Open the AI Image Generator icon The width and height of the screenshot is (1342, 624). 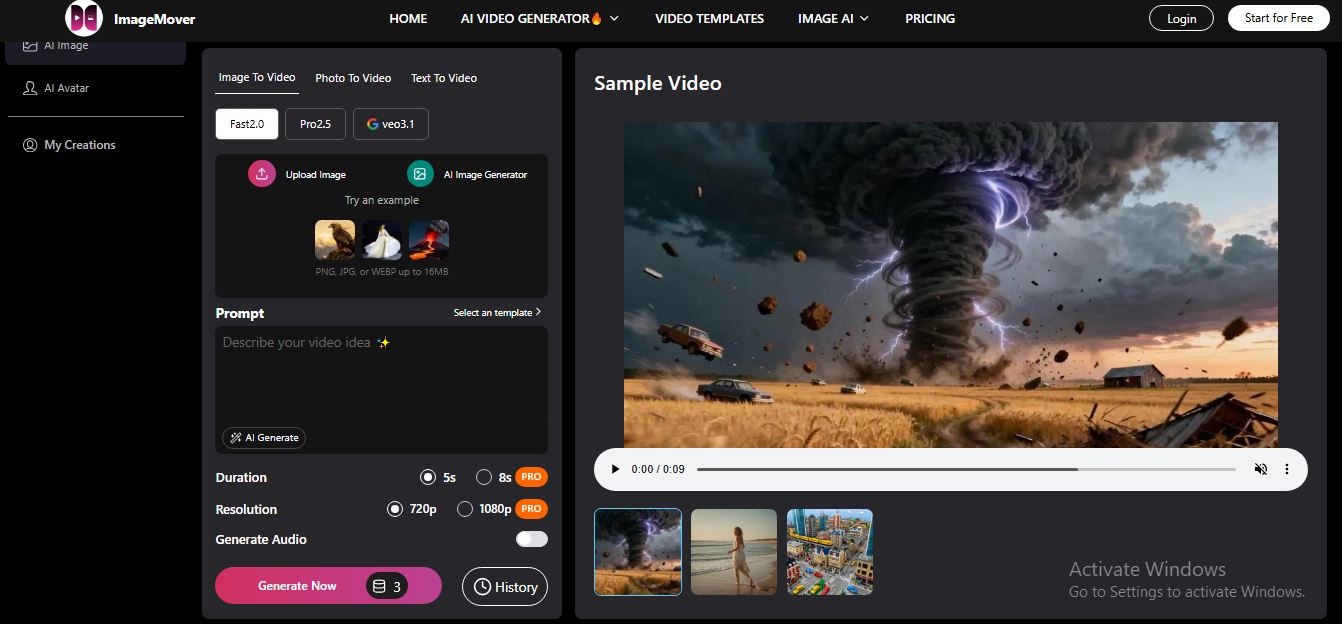[x=420, y=174]
